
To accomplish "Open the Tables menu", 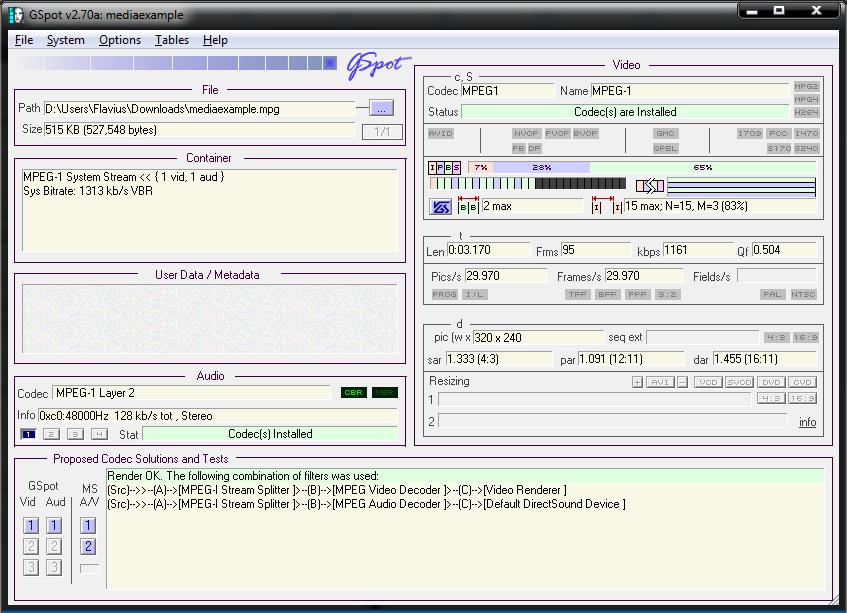I will pos(172,40).
